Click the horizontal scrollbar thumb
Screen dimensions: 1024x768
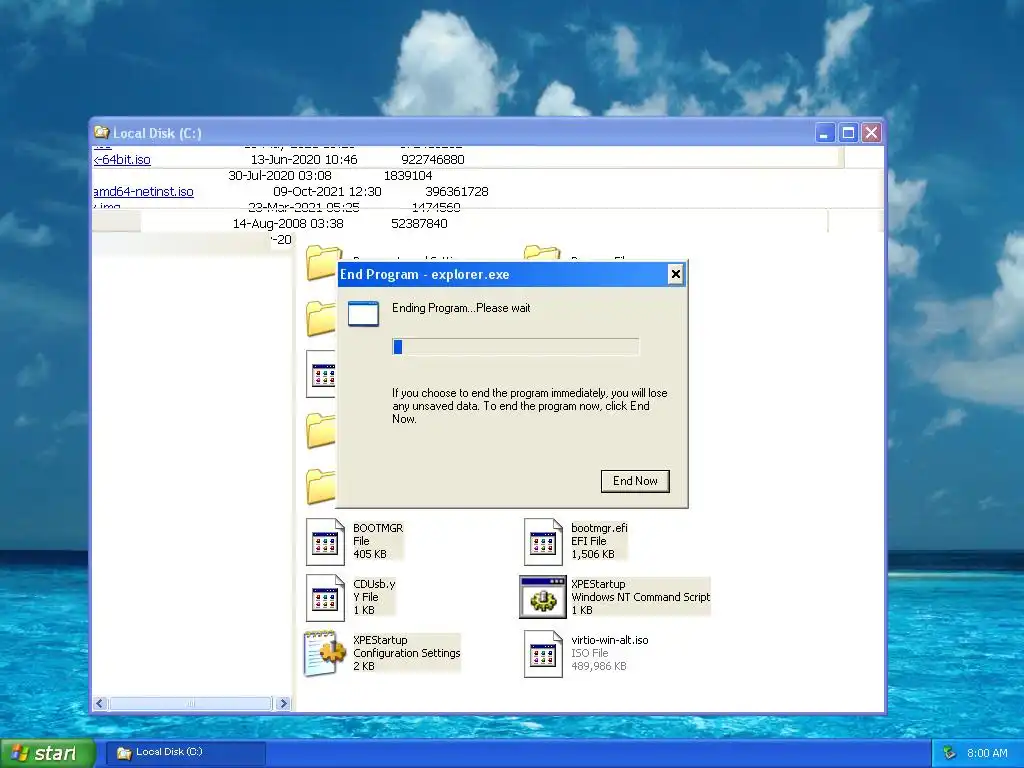point(190,703)
